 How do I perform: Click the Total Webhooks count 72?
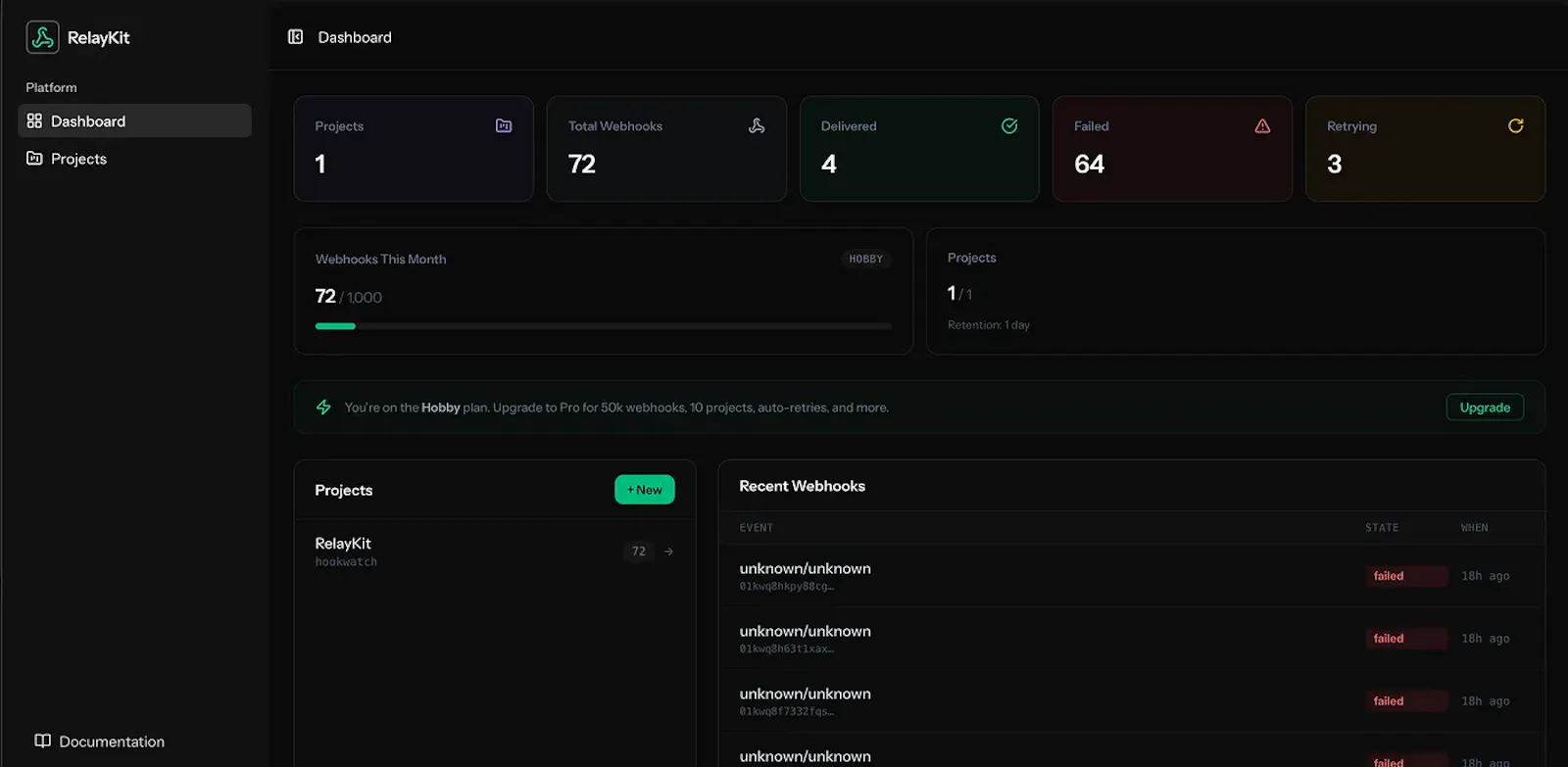tap(582, 164)
